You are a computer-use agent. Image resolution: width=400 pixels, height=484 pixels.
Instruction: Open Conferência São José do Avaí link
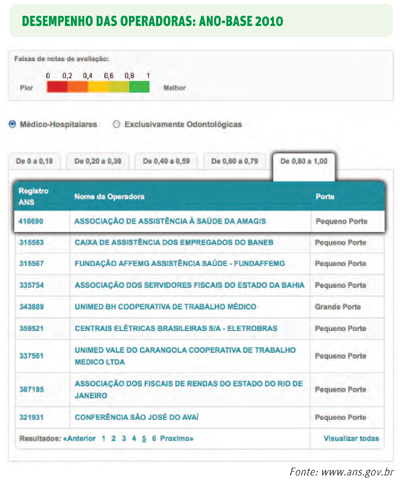point(137,417)
